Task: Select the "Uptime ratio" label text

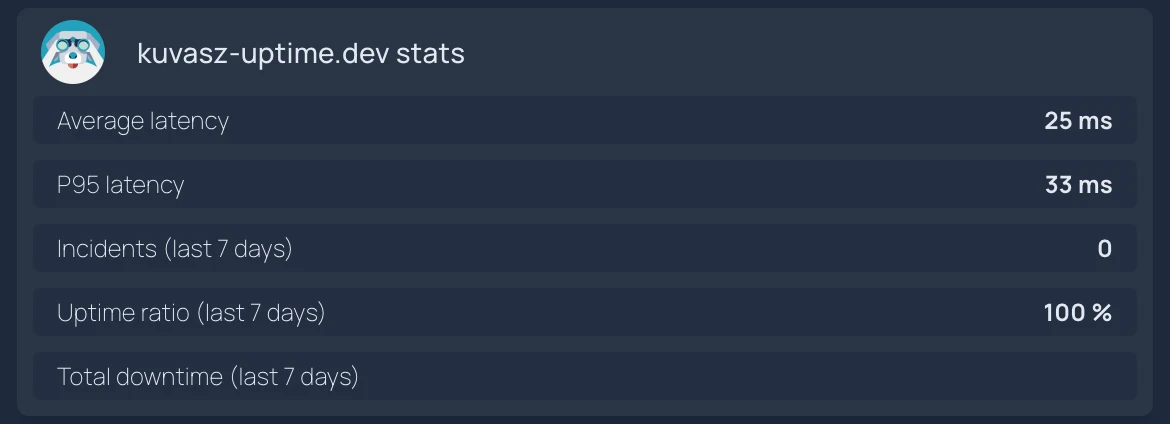Action: (x=123, y=313)
